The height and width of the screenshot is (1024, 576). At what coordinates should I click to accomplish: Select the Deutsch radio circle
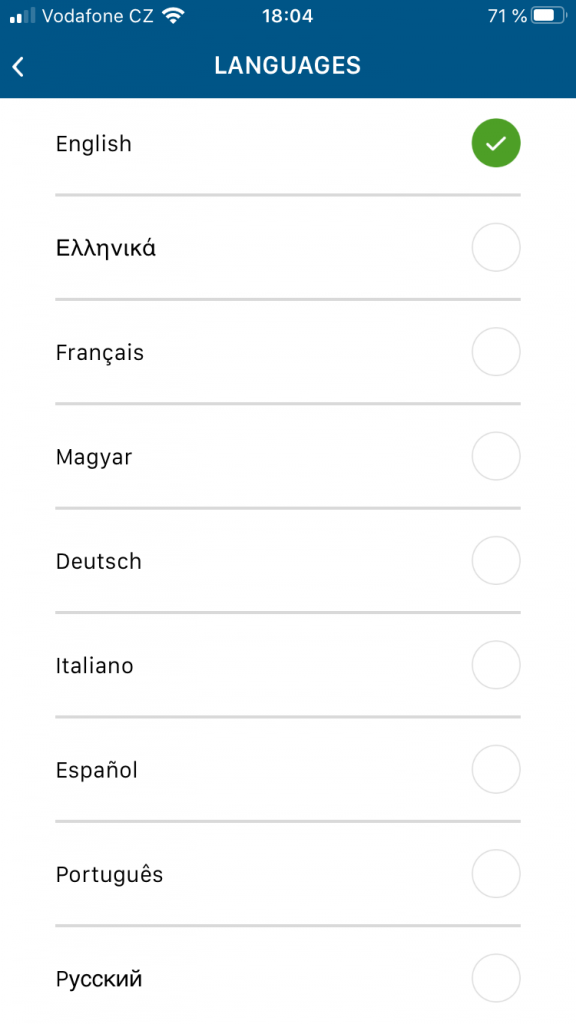(496, 561)
